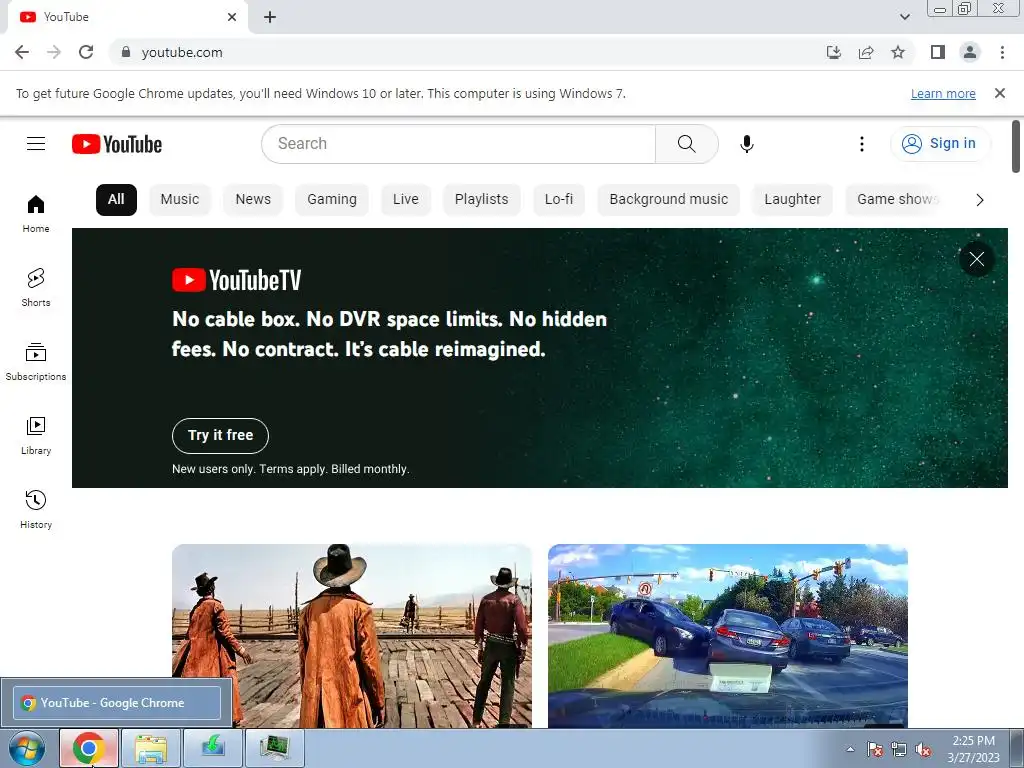The image size is (1024, 768).
Task: Open the Chrome three-dot menu
Action: click(1002, 52)
